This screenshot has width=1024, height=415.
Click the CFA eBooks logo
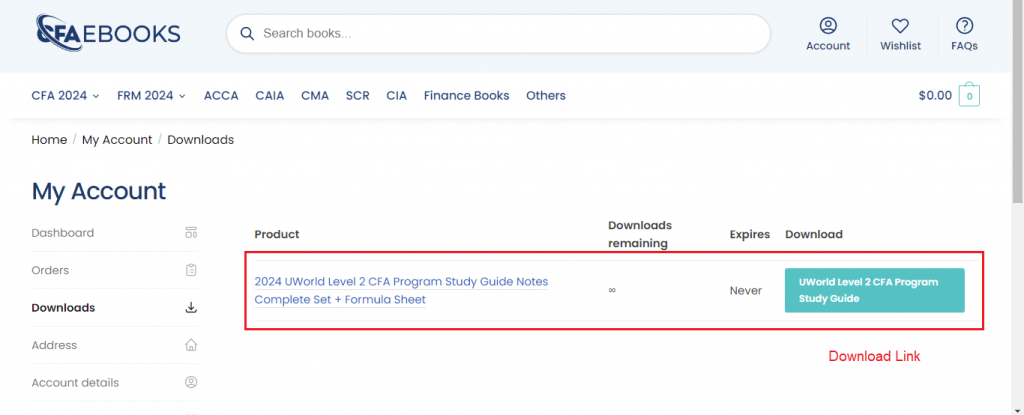[x=108, y=33]
